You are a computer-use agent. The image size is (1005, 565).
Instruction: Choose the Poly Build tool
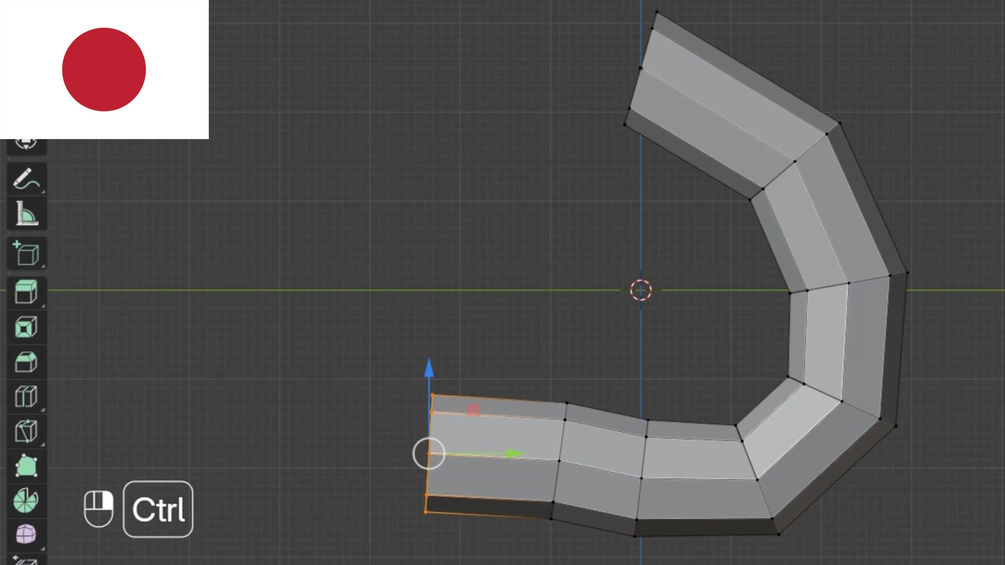coord(26,466)
